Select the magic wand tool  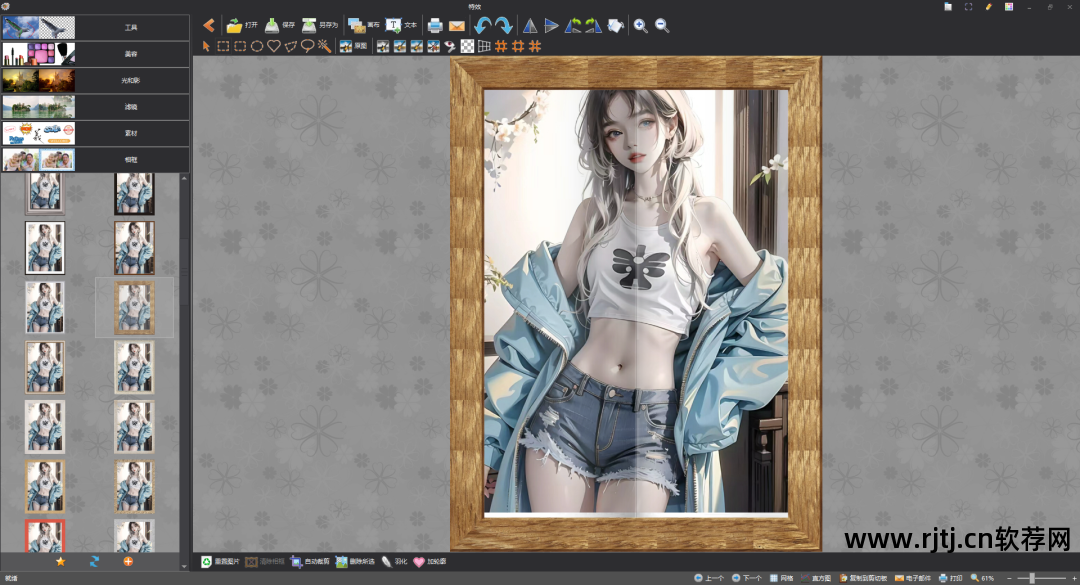coord(324,46)
